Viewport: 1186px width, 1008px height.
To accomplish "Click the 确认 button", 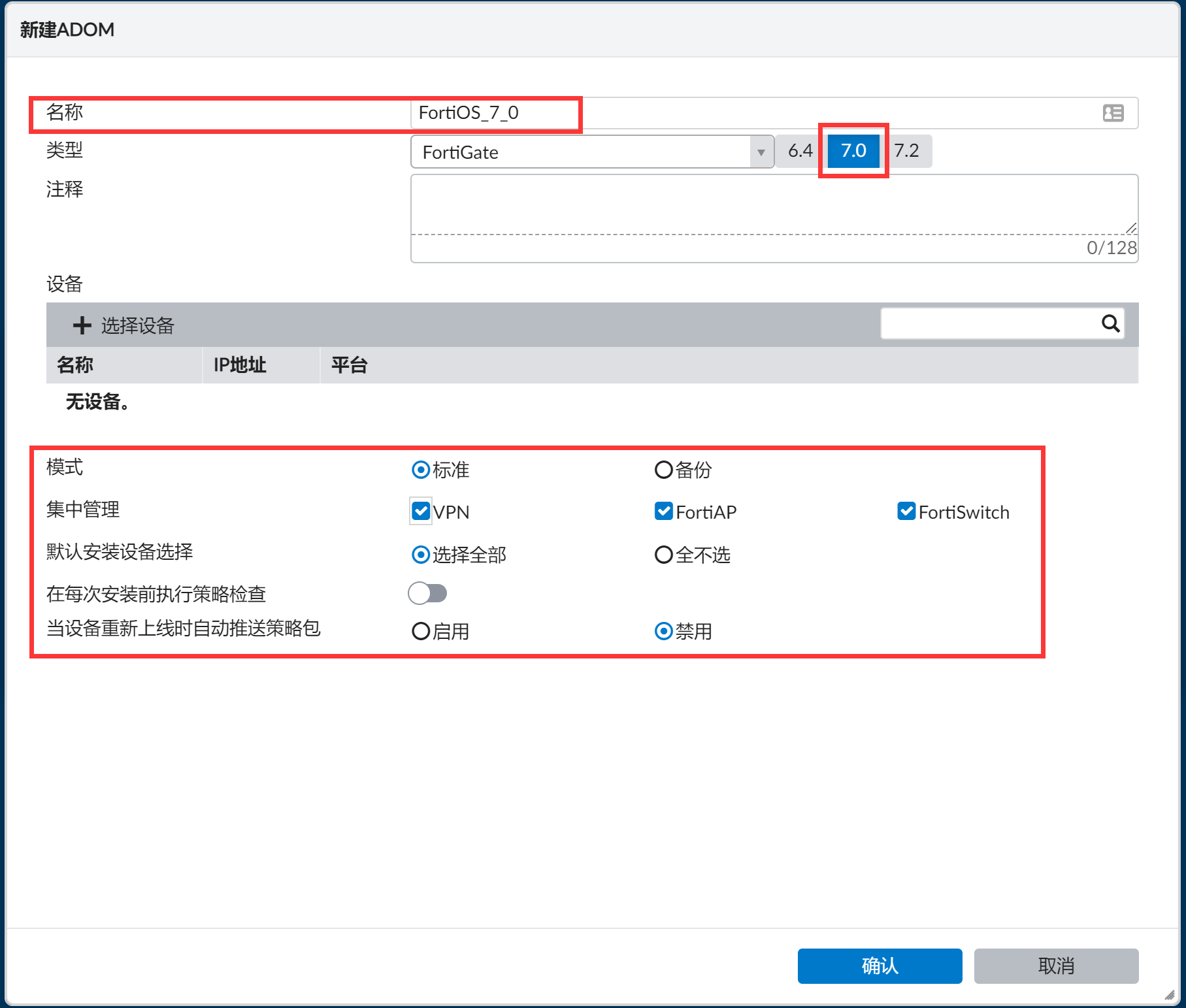I will pyautogui.click(x=879, y=966).
